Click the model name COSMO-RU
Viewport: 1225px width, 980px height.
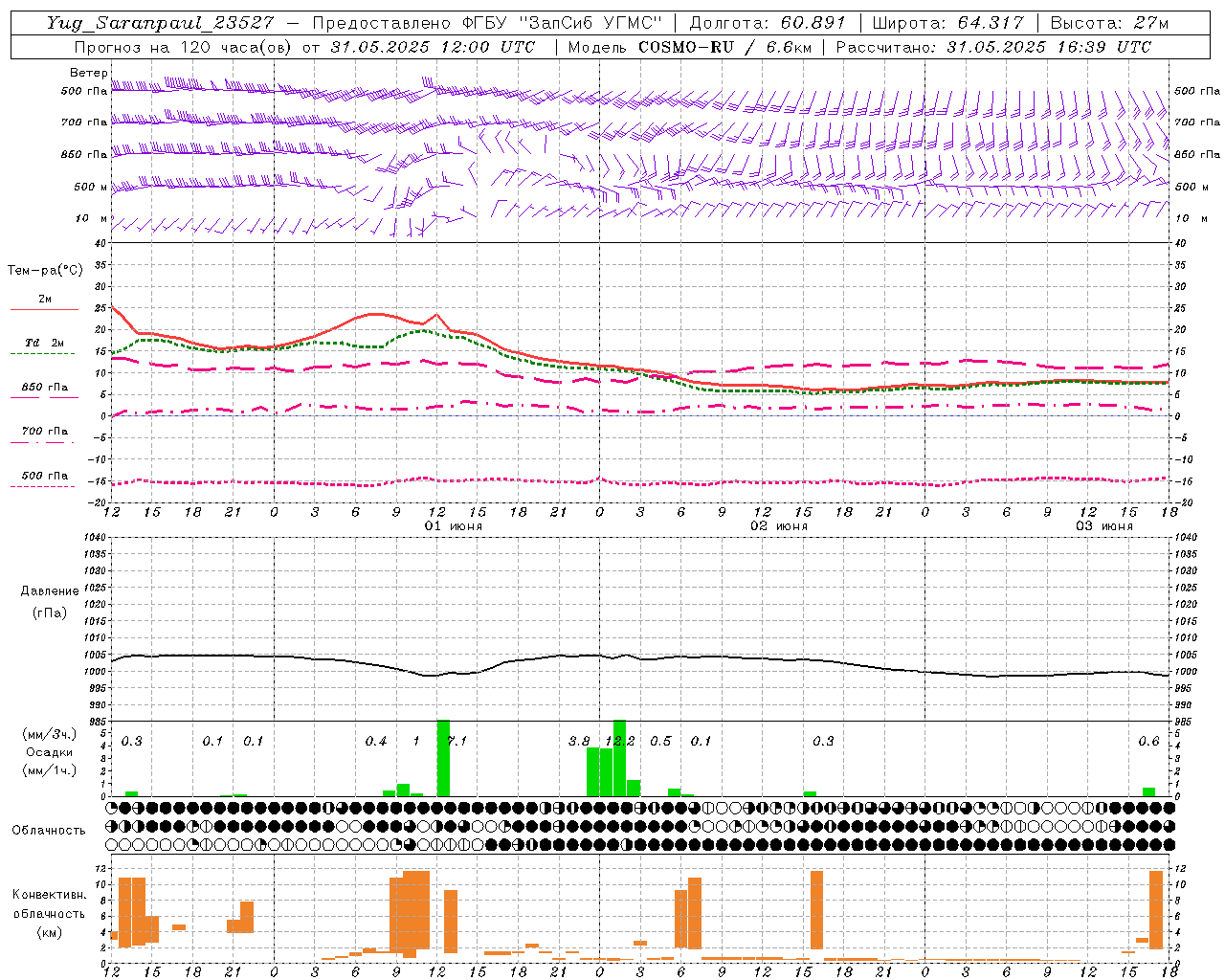pyautogui.click(x=686, y=47)
